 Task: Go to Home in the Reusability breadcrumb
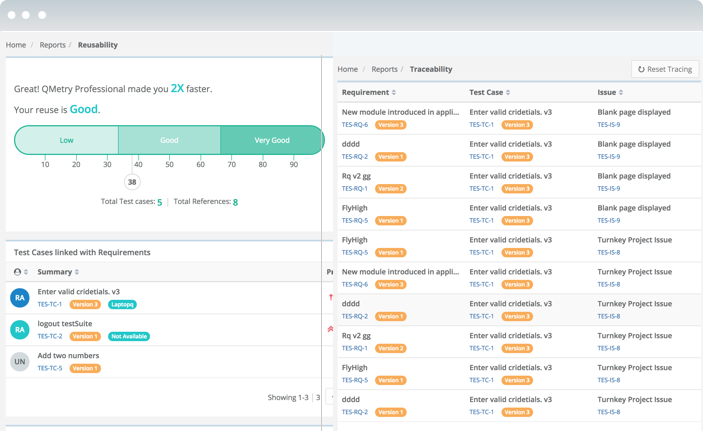click(x=16, y=45)
